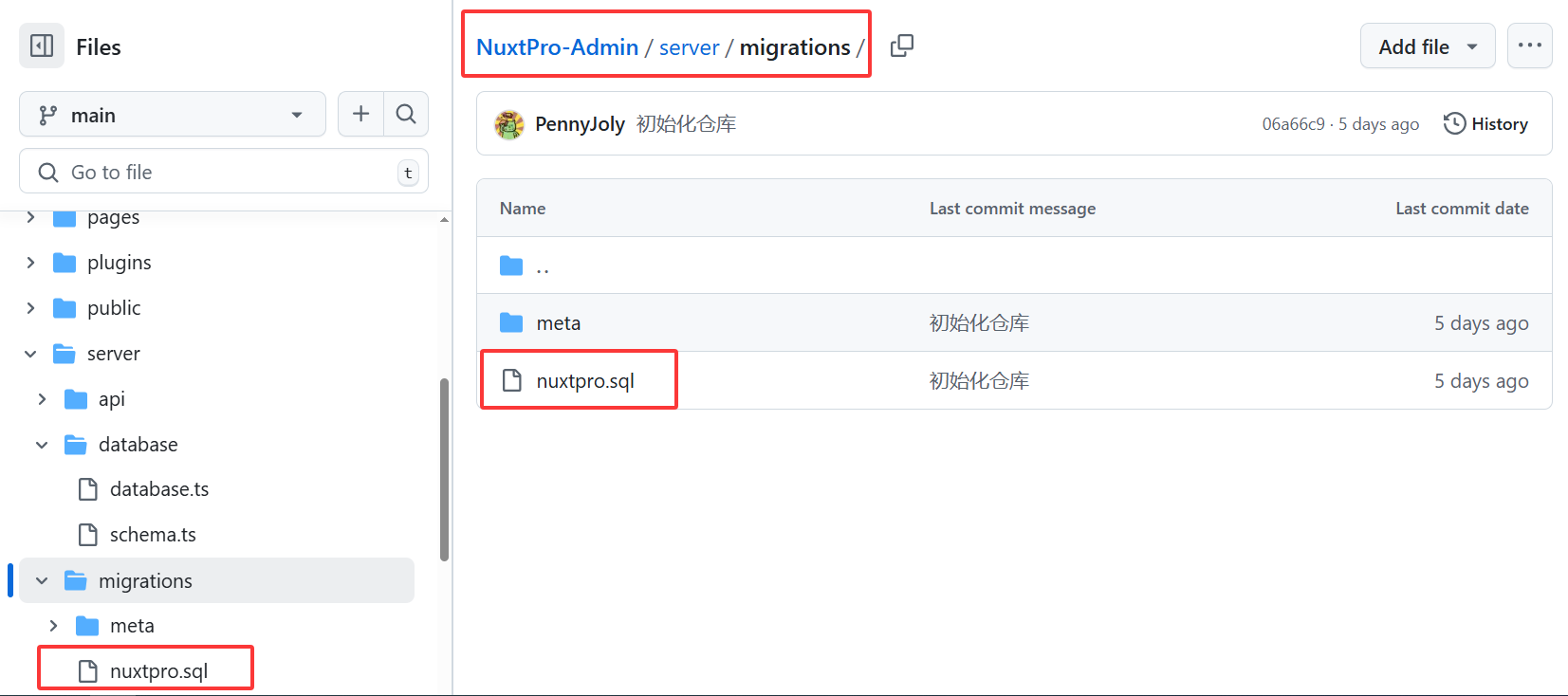
Task: Click the 'Files' sidebar heading
Action: pyautogui.click(x=99, y=47)
